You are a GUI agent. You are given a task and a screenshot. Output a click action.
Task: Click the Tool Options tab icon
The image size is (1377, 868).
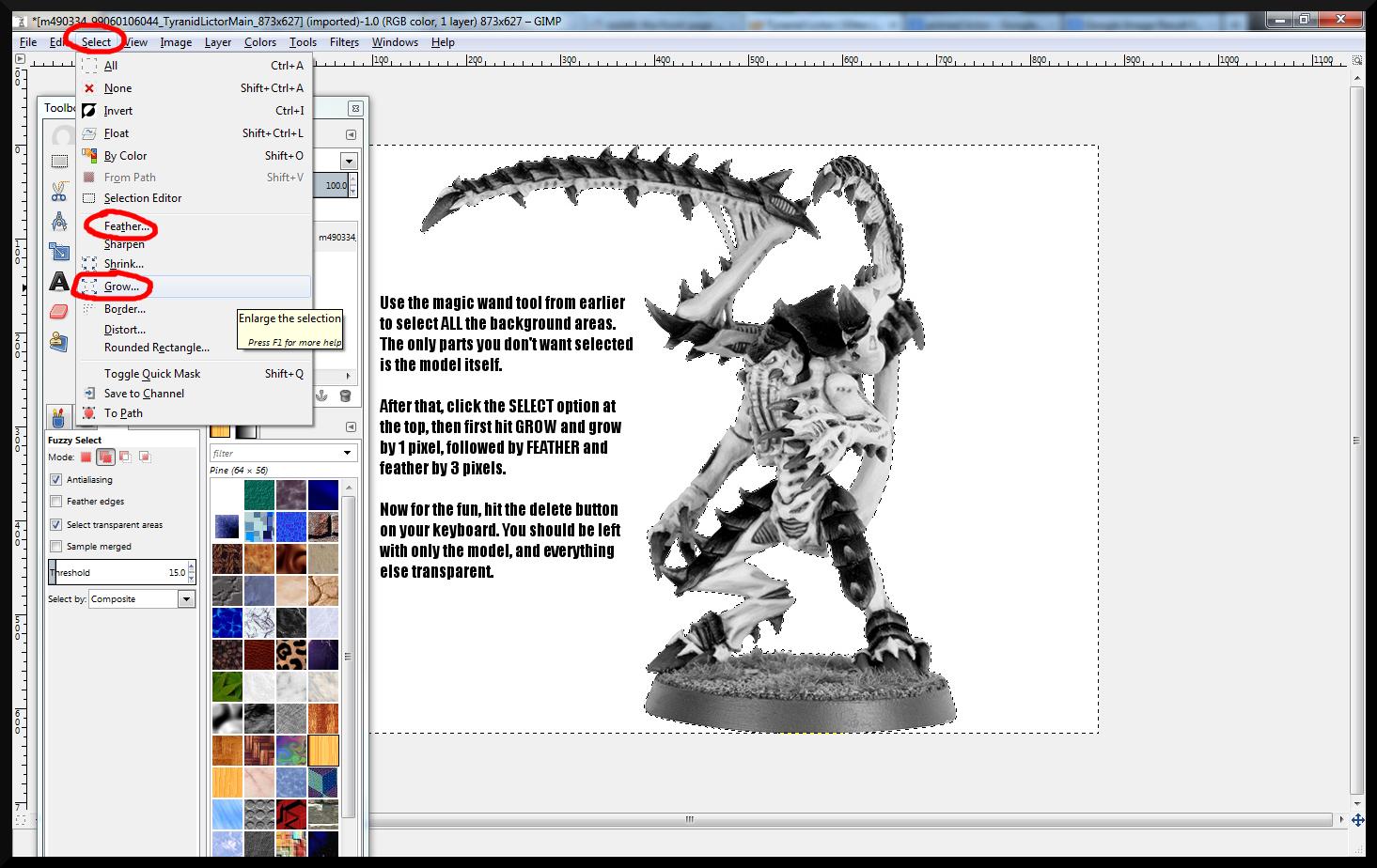tap(58, 416)
